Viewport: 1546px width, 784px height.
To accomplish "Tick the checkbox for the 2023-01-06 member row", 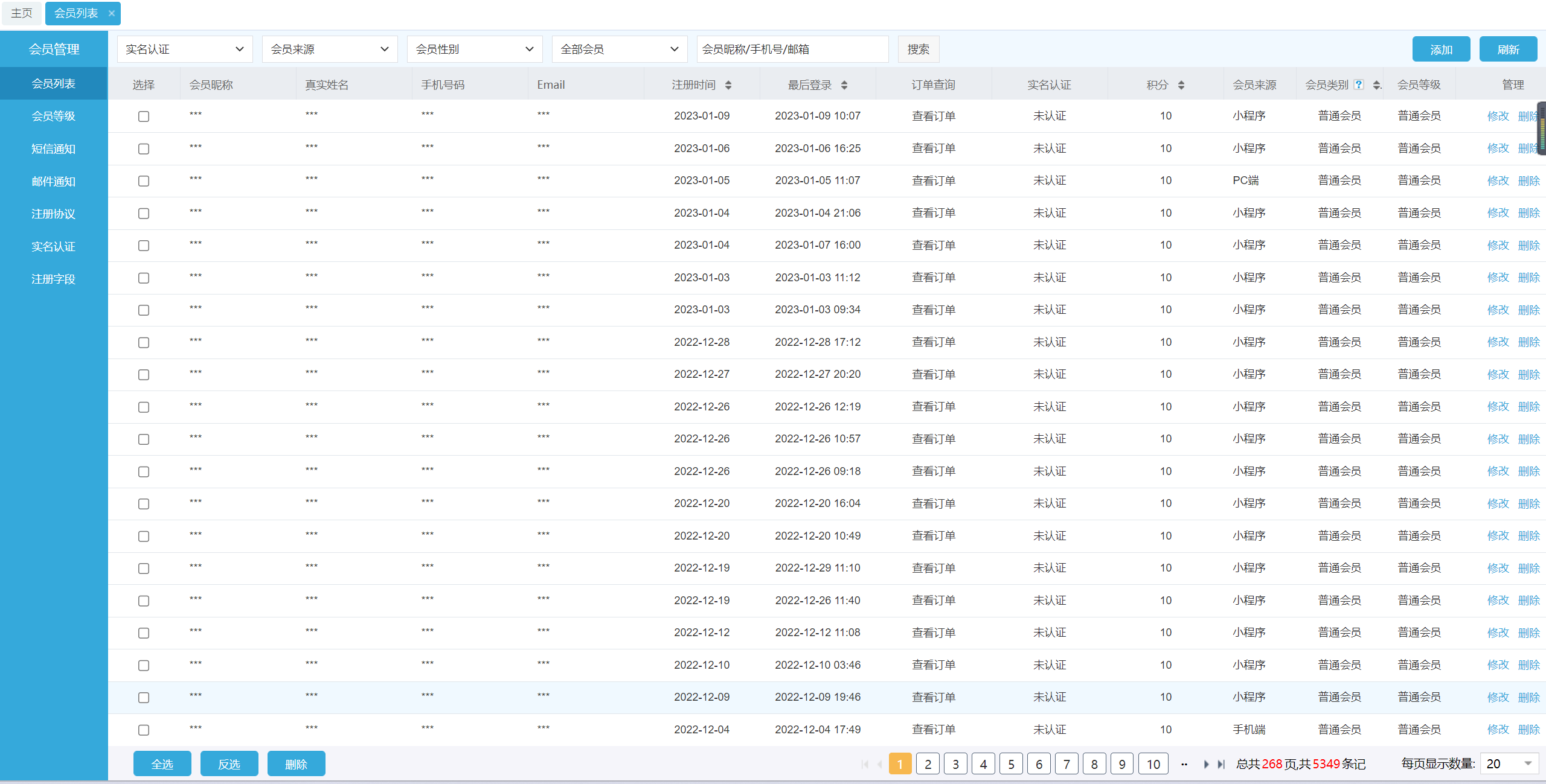I will click(144, 148).
